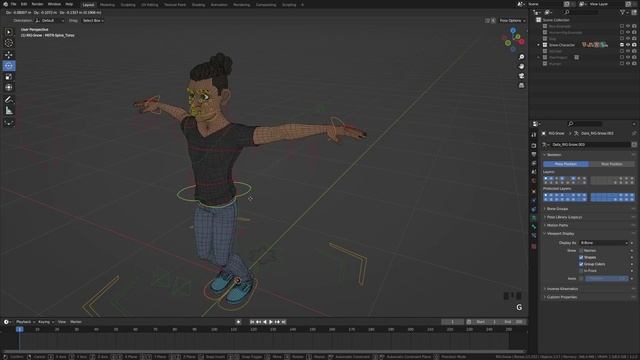Open the View Layer properties tab
Viewport: 640px width, 360px height.
tap(533, 163)
